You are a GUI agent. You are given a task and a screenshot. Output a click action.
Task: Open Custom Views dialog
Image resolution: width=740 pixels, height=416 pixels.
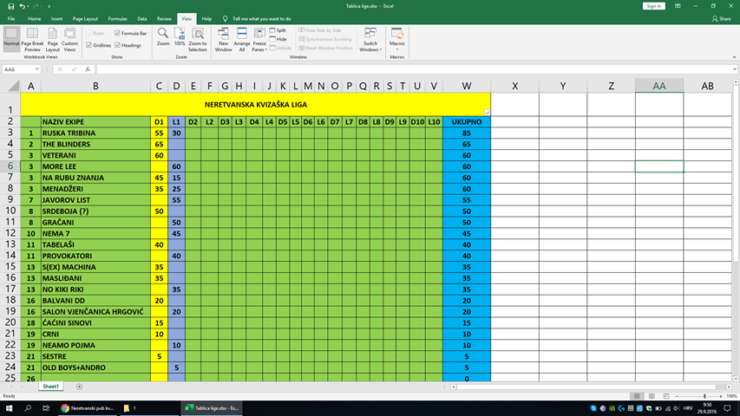pyautogui.click(x=69, y=39)
